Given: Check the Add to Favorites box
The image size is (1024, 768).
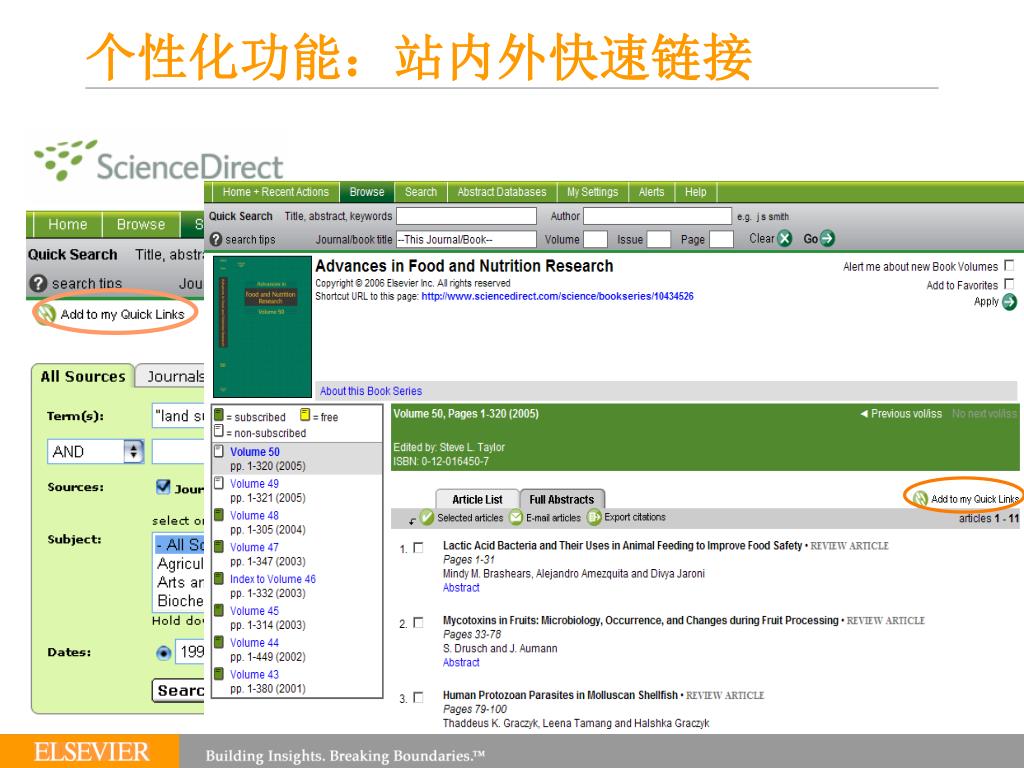Looking at the screenshot, I should coord(1009,284).
